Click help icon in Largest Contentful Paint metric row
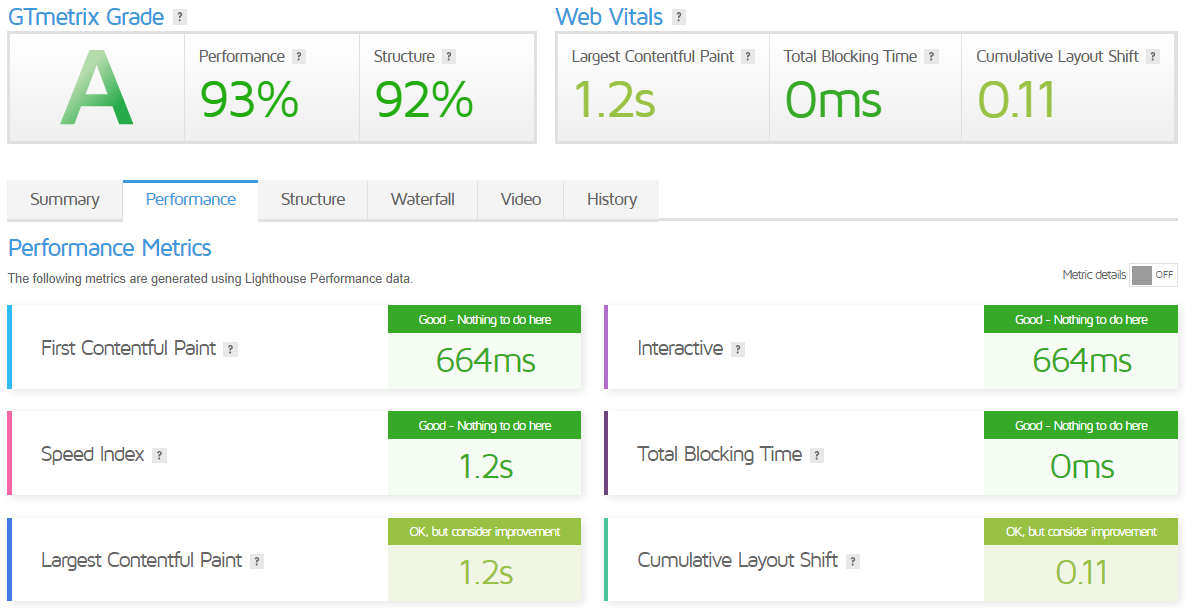 pos(257,561)
